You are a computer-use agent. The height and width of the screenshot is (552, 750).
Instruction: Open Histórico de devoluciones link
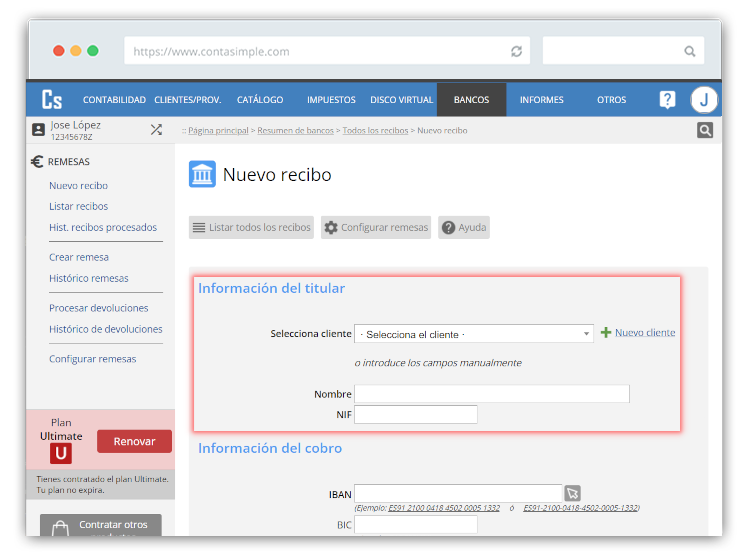[106, 329]
